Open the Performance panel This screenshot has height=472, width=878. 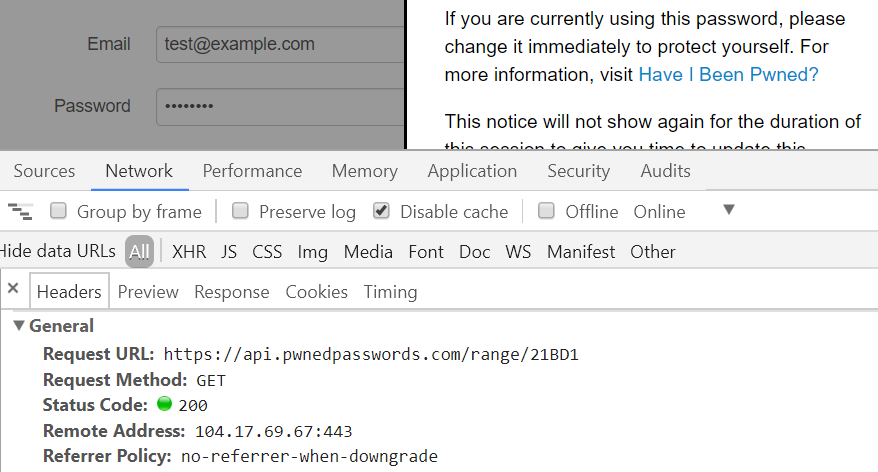(252, 171)
